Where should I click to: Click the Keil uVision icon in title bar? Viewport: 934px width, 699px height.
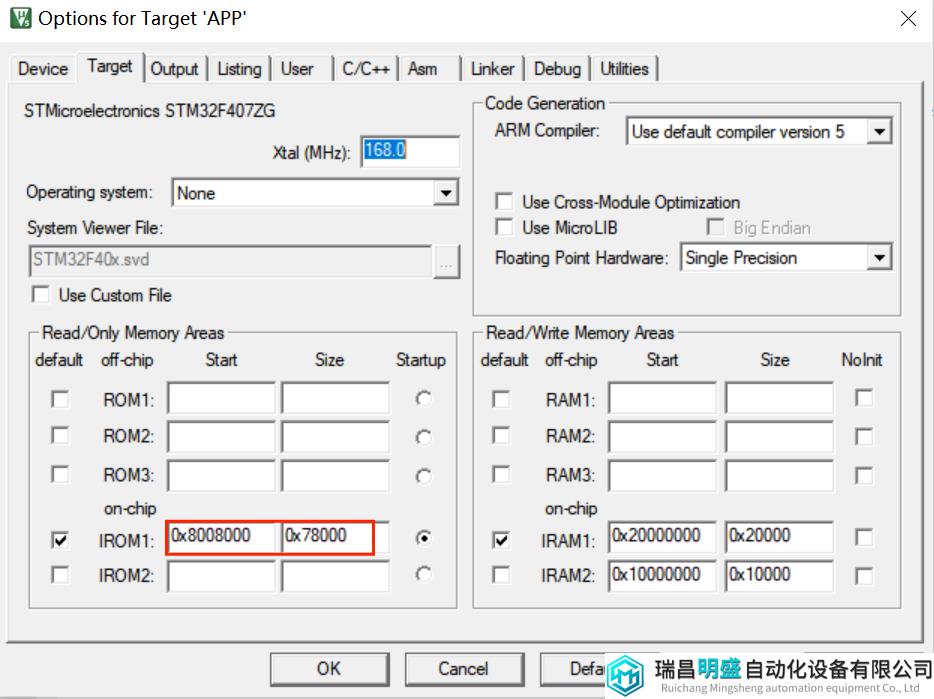point(20,18)
